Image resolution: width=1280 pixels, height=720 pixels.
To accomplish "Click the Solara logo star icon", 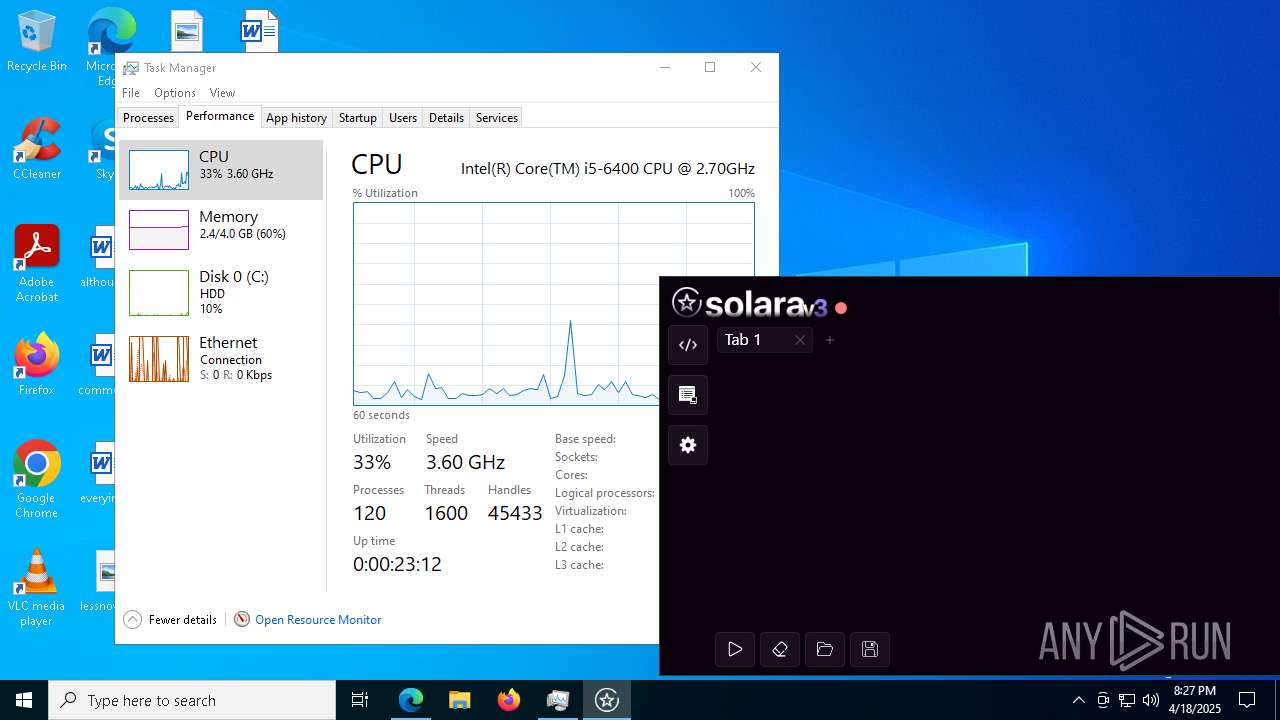I will coord(687,302).
